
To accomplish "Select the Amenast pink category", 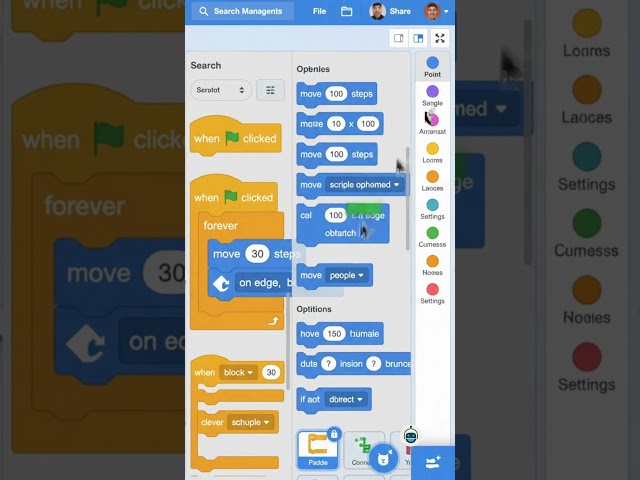I will coord(432,120).
